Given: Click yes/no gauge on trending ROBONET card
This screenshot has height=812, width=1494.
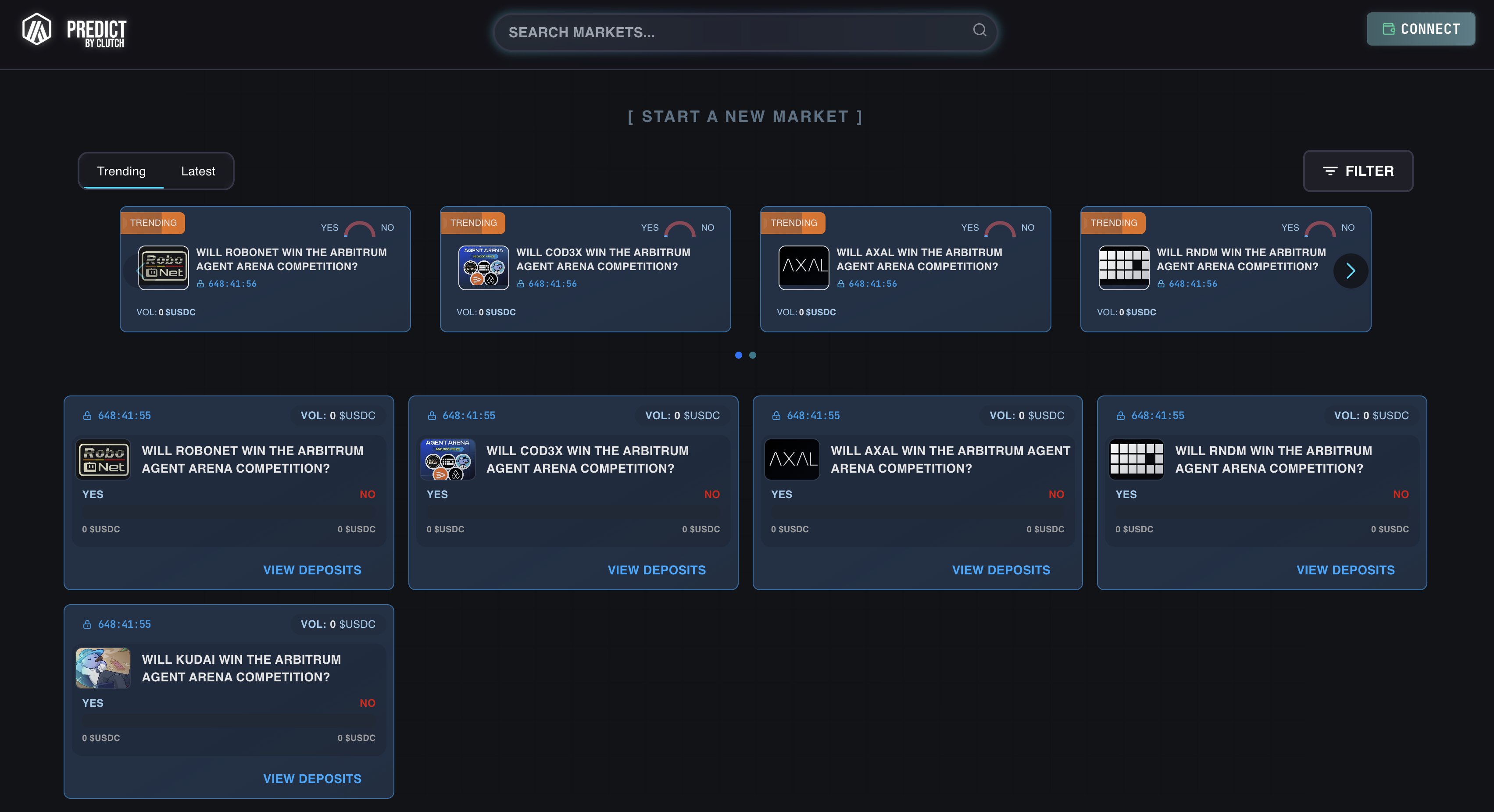Looking at the screenshot, I should (360, 228).
